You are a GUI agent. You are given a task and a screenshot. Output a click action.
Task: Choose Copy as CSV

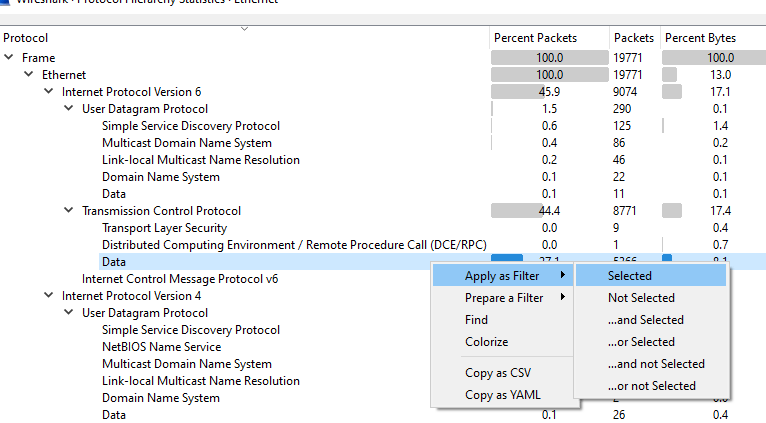click(x=498, y=373)
